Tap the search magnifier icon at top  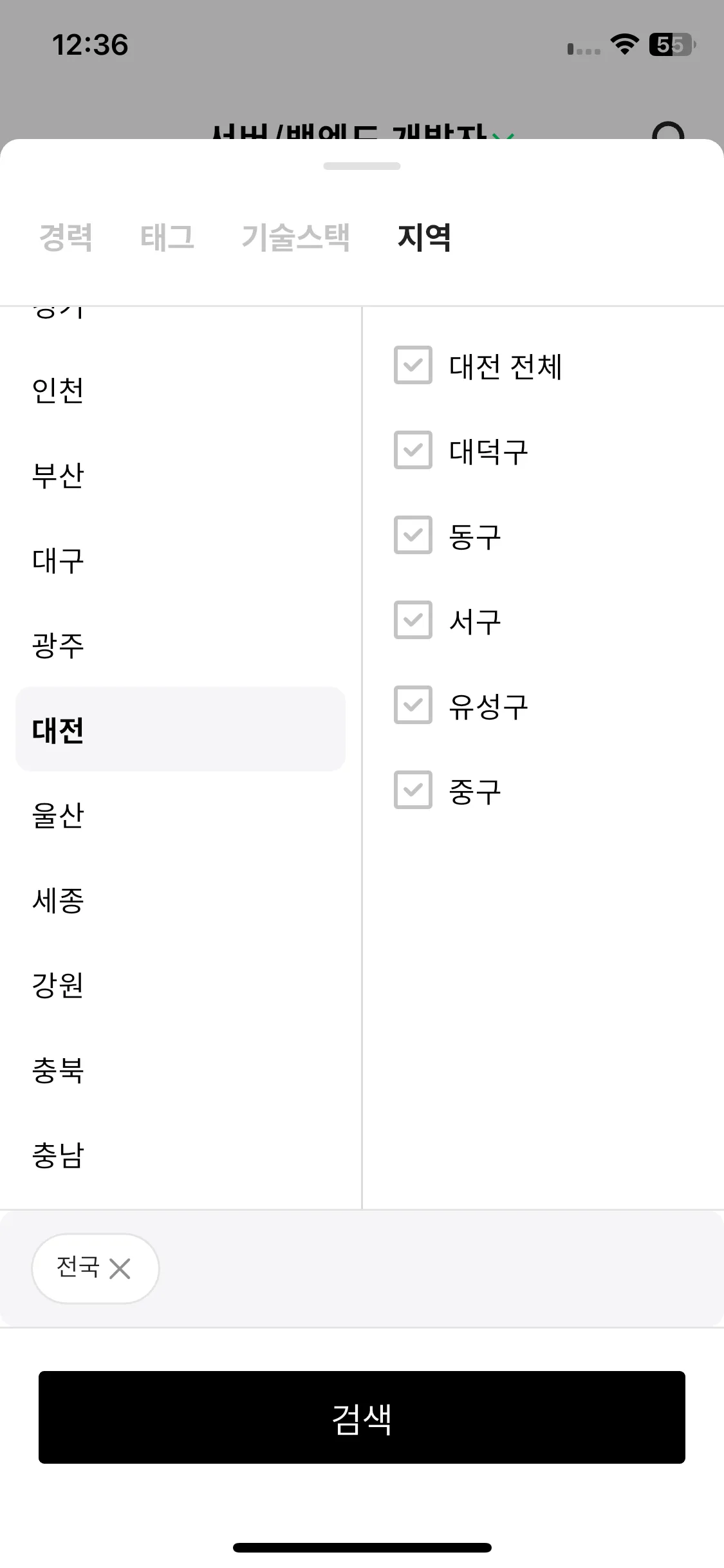[668, 131]
